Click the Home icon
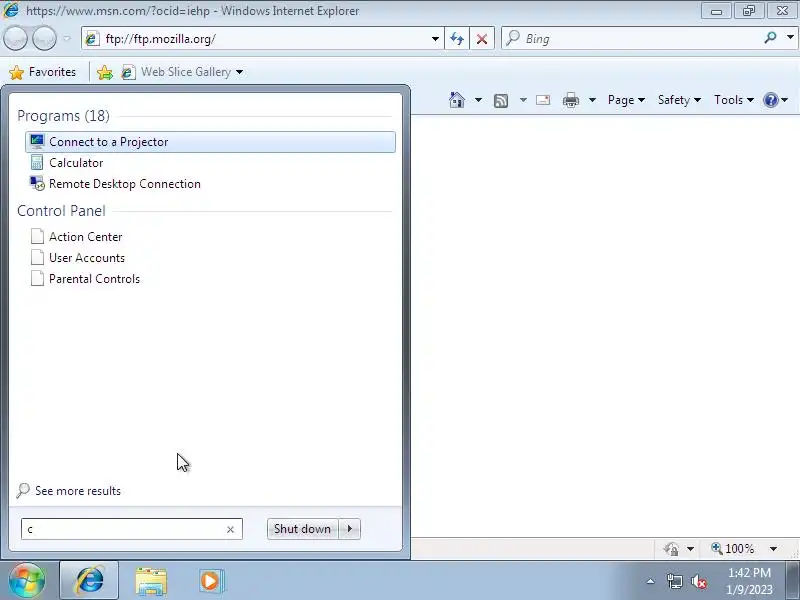Screen dimensions: 800x600 (457, 100)
